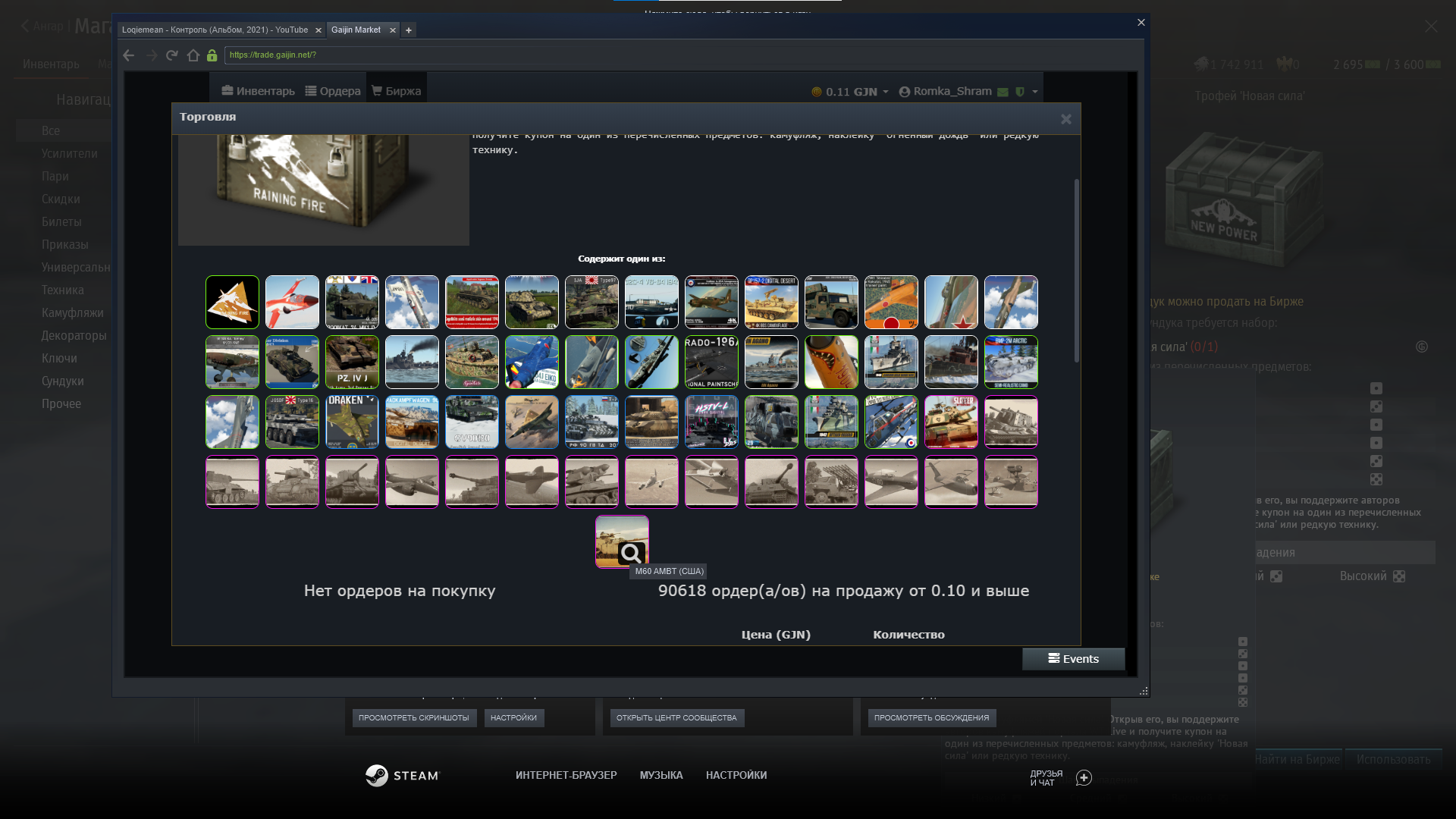Go back using the browser back arrow
This screenshot has width=1456, height=819.
tap(129, 55)
